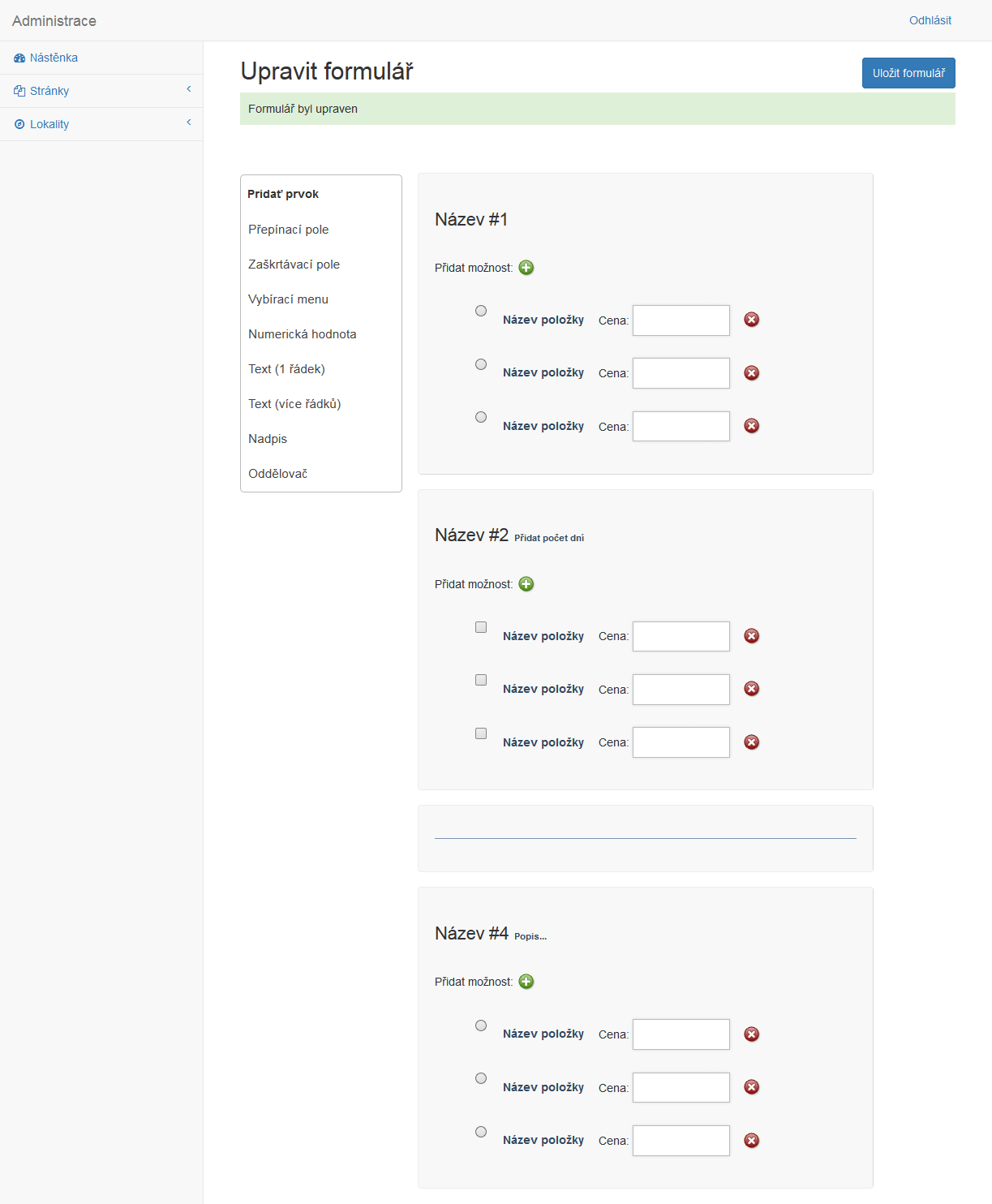Choose Oddělovač from add element list
992x1204 pixels.
point(278,474)
